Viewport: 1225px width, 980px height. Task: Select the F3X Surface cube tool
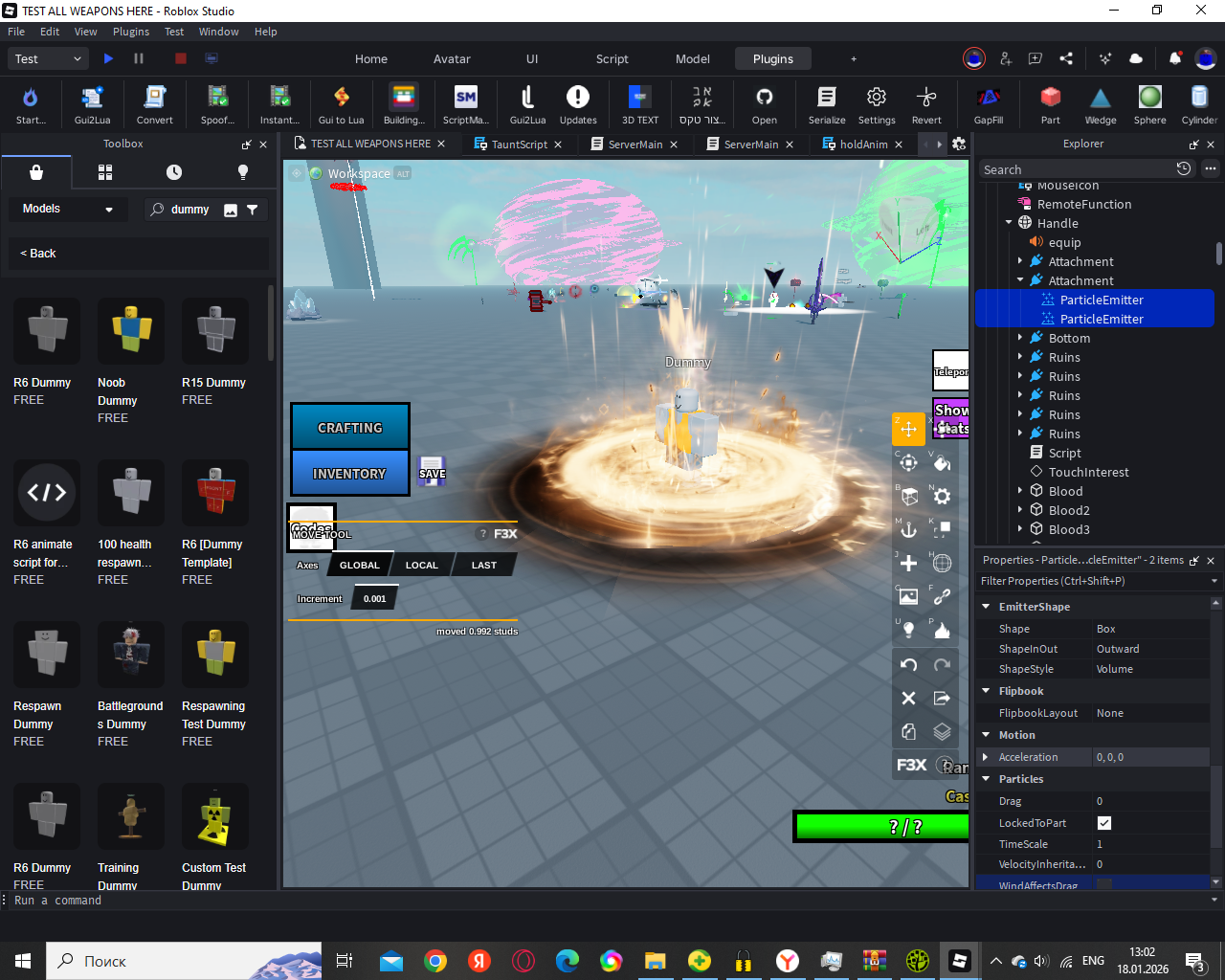click(x=908, y=497)
